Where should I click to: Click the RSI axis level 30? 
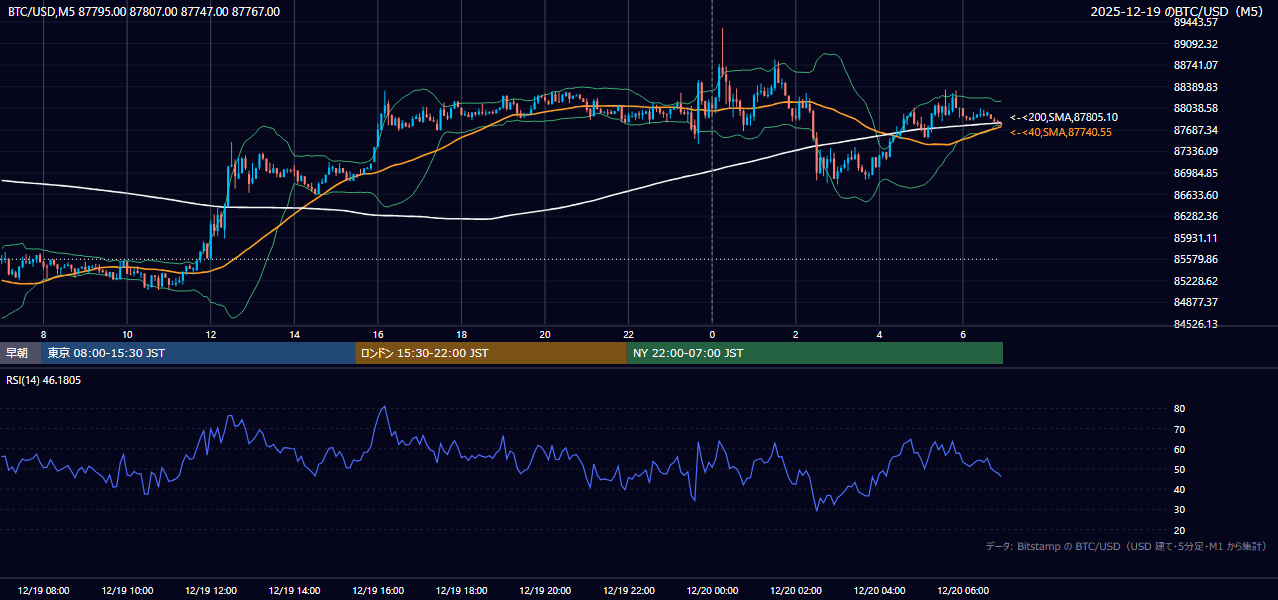(1179, 510)
